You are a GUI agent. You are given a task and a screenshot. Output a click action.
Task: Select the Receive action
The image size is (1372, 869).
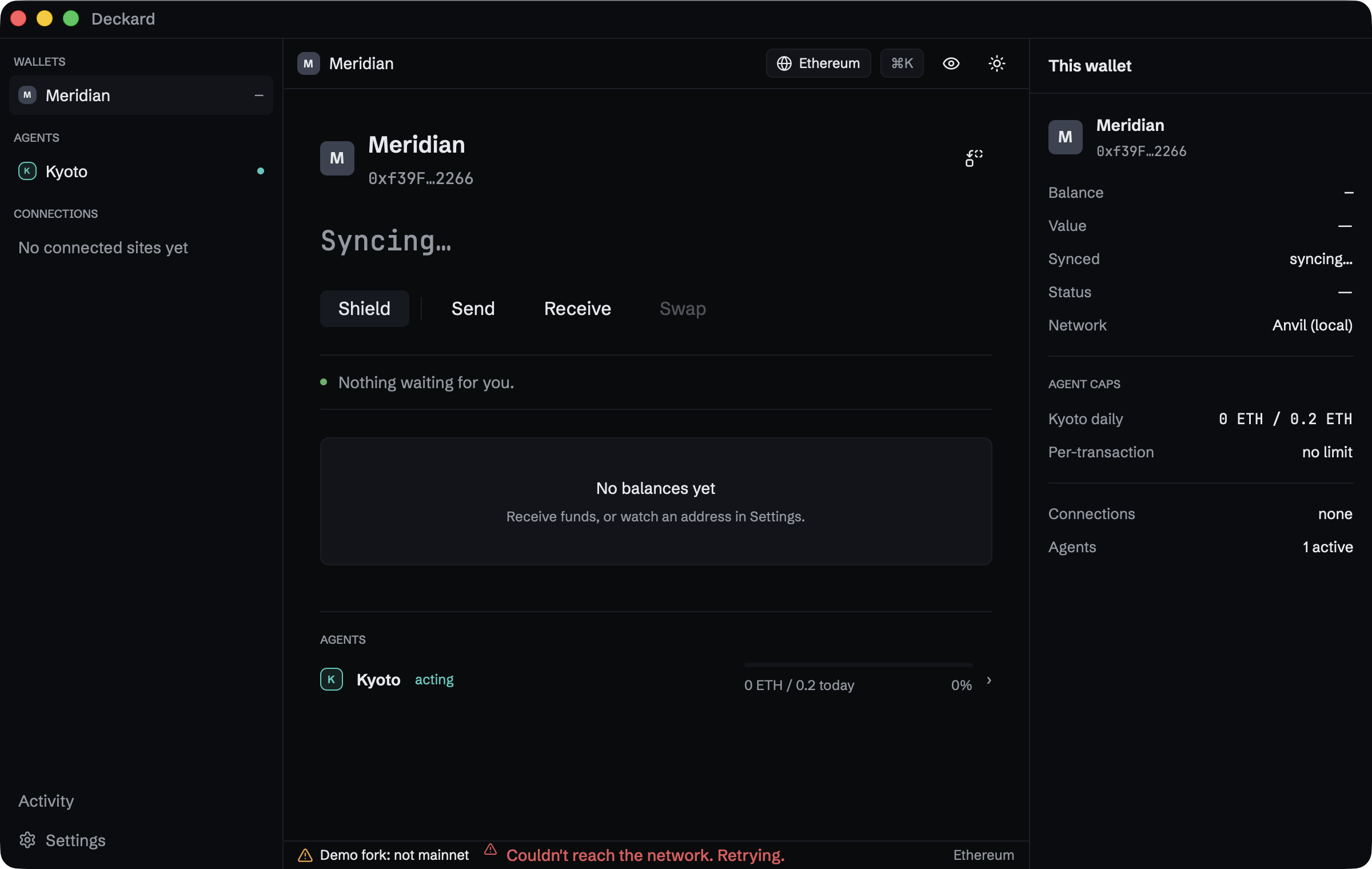point(577,309)
